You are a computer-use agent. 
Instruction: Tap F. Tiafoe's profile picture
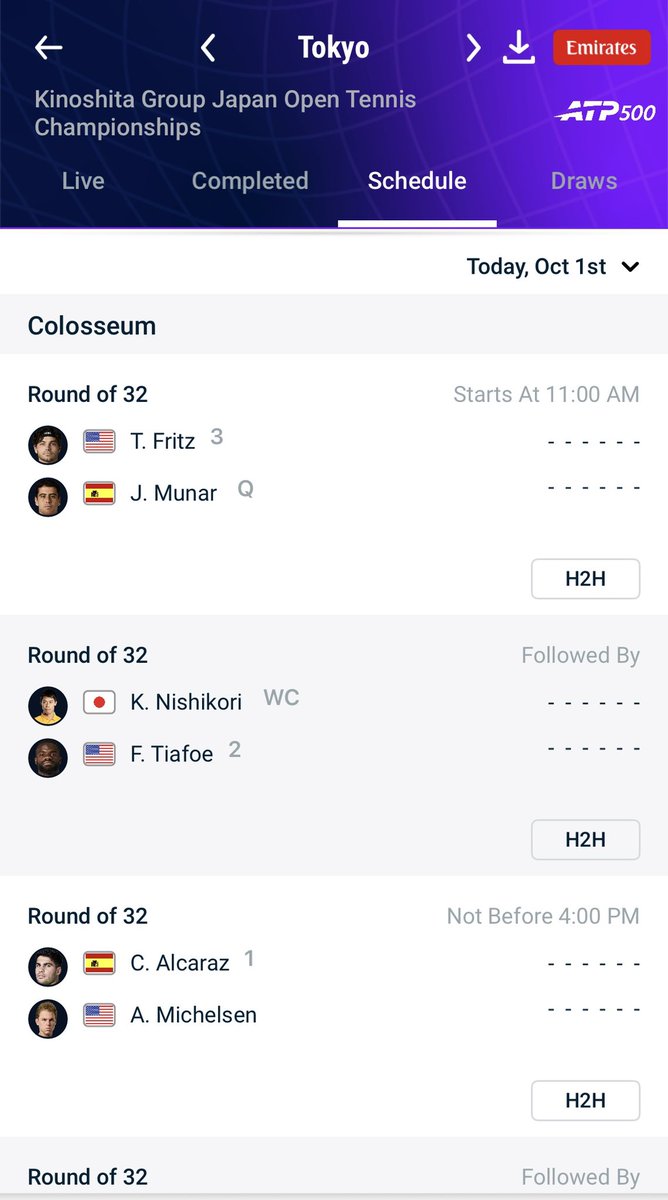48,758
